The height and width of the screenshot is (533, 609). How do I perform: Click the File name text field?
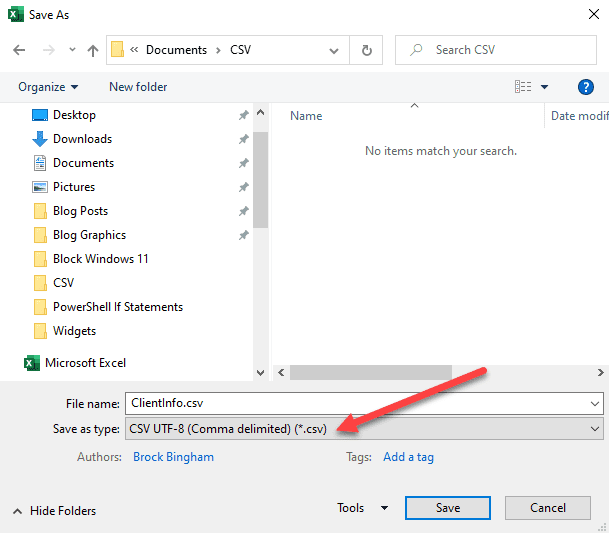(364, 403)
